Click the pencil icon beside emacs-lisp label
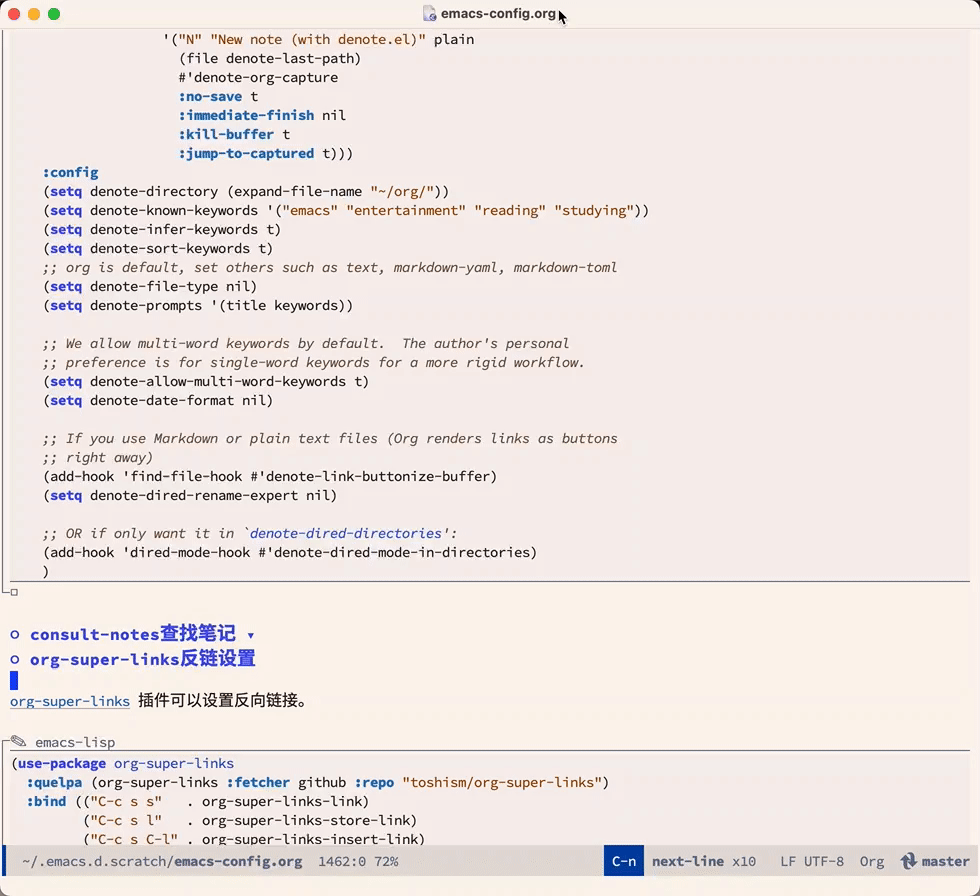Screen dimensions: 980x896 [x=19, y=742]
